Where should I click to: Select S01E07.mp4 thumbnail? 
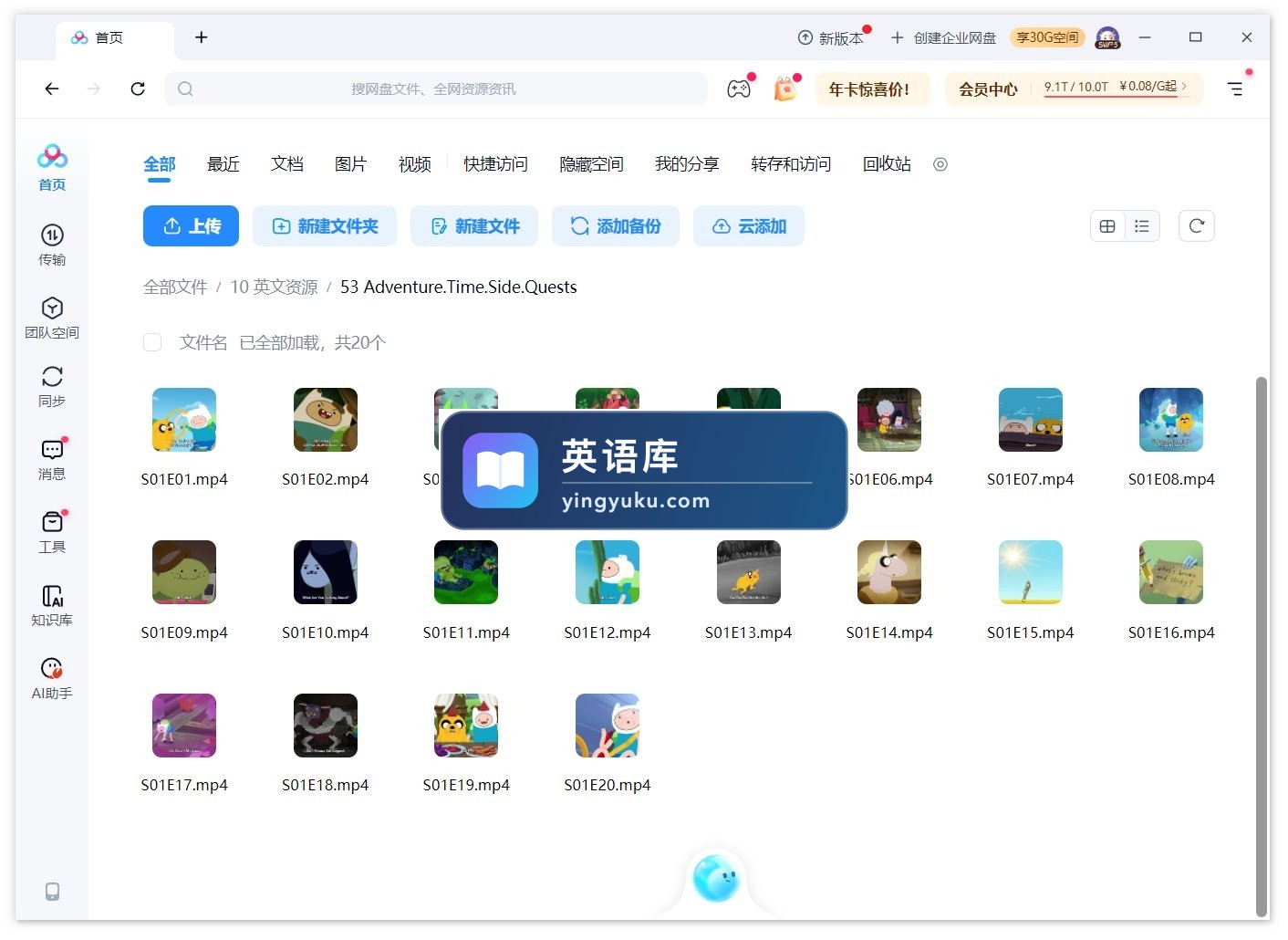tap(1031, 420)
